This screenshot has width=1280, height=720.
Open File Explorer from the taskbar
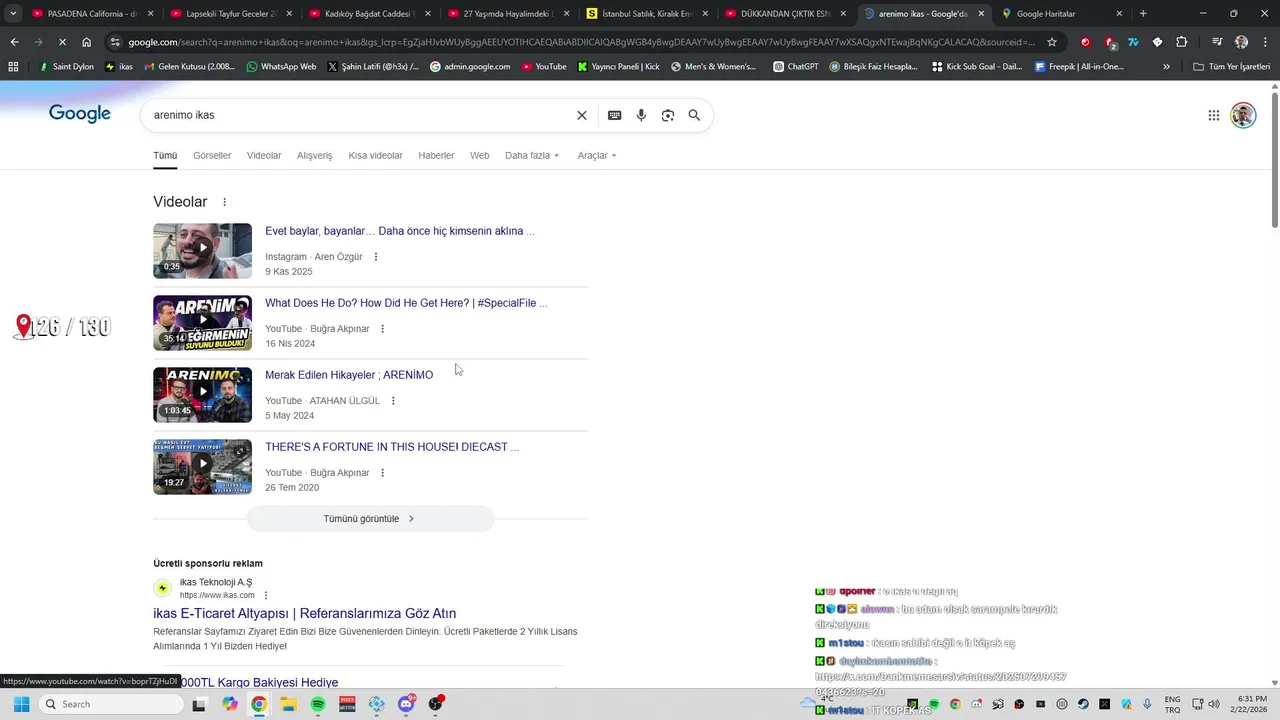pos(288,704)
